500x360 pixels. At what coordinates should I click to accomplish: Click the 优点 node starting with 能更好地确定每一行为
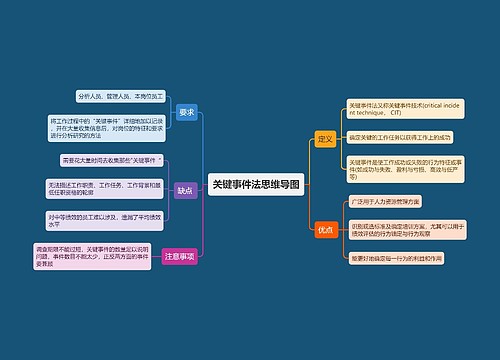tap(396, 258)
